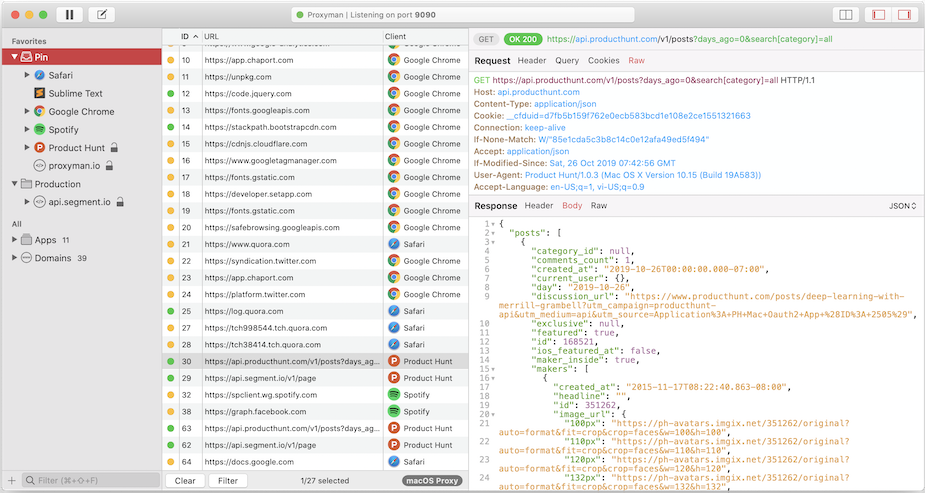Click lock icon beside Product Hunt
The height and width of the screenshot is (493, 925).
[114, 147]
